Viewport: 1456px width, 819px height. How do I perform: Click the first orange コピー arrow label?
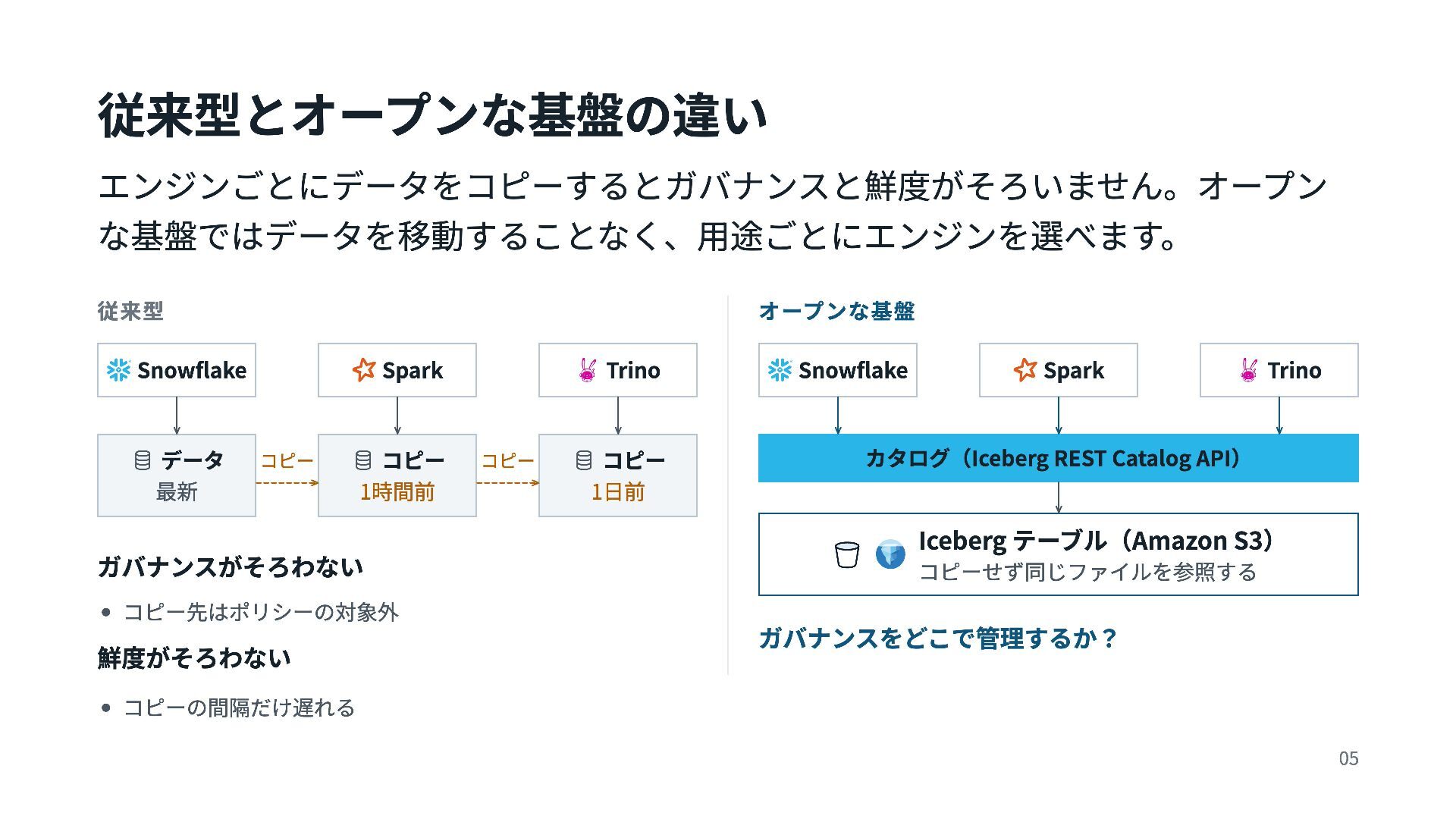(x=287, y=461)
